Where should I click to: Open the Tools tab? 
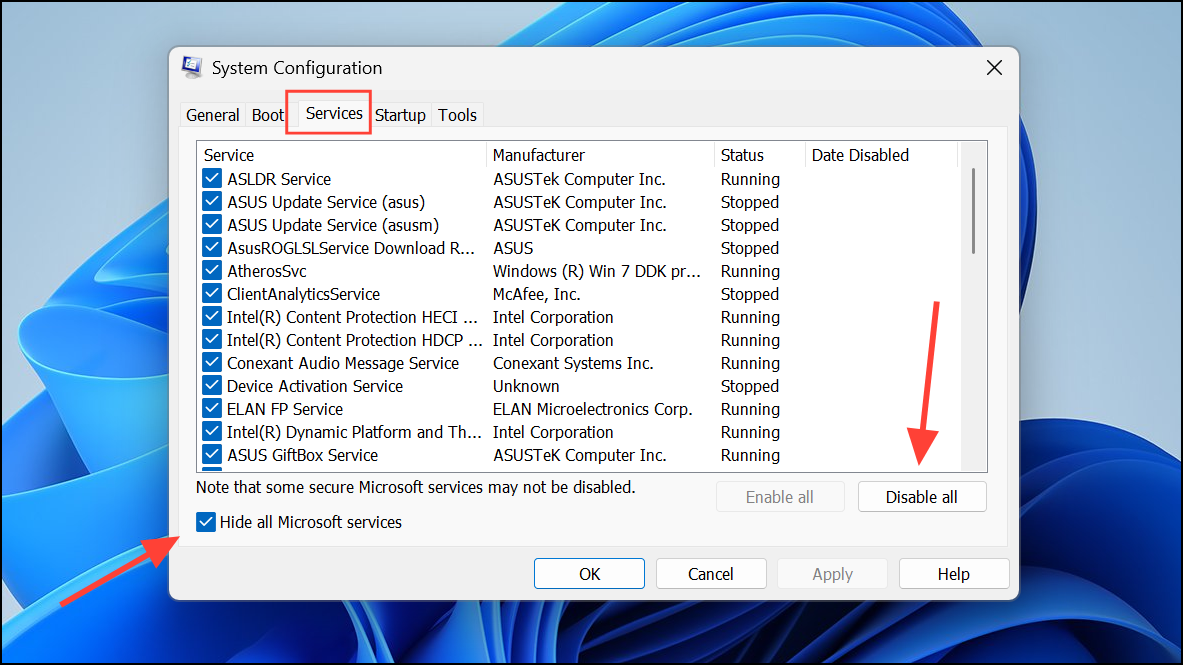[457, 115]
